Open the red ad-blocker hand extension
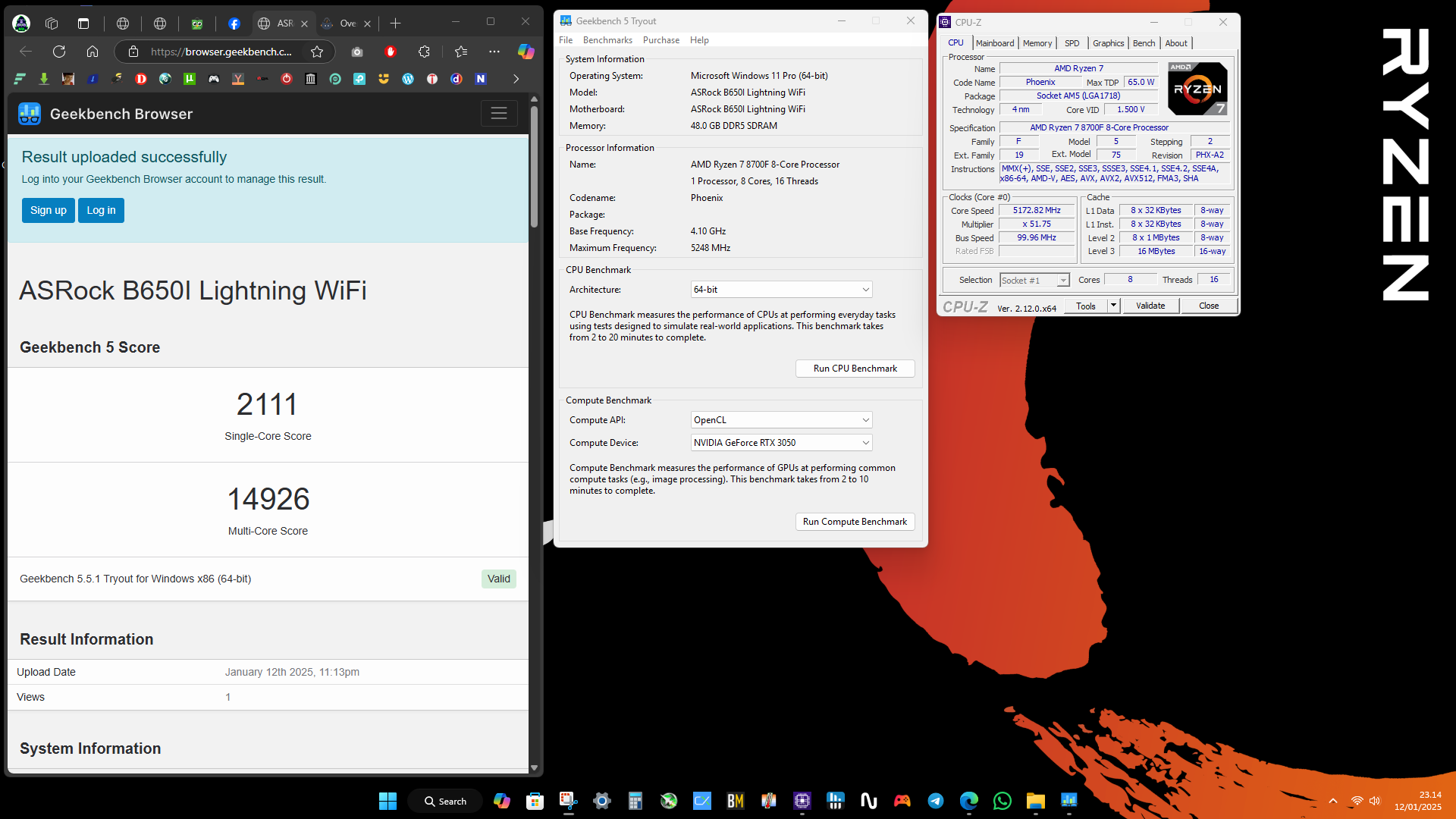This screenshot has width=1456, height=819. (391, 52)
